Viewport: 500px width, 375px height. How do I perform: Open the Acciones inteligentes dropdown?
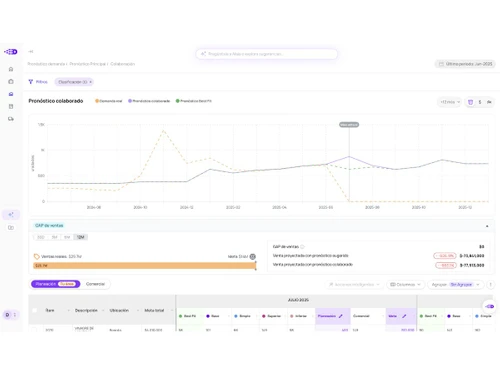point(354,284)
